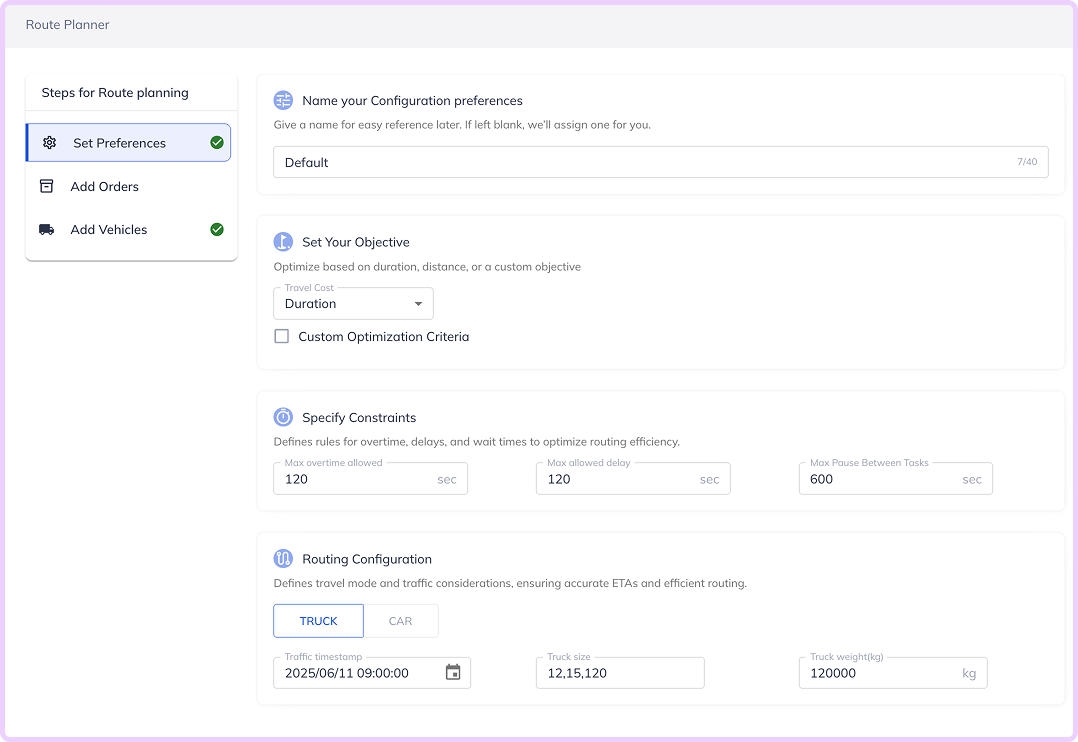Click the Max overtime allowed field
1078x742 pixels.
(371, 479)
